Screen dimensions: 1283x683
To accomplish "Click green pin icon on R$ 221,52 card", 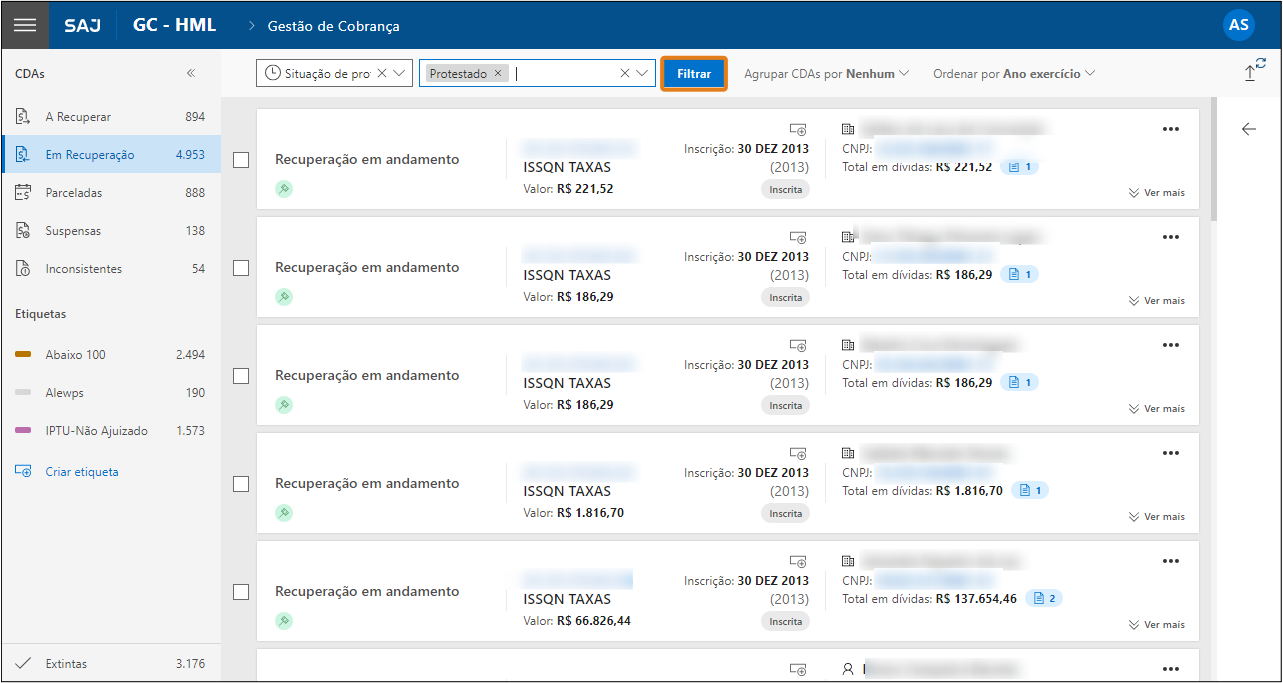I will 284,189.
